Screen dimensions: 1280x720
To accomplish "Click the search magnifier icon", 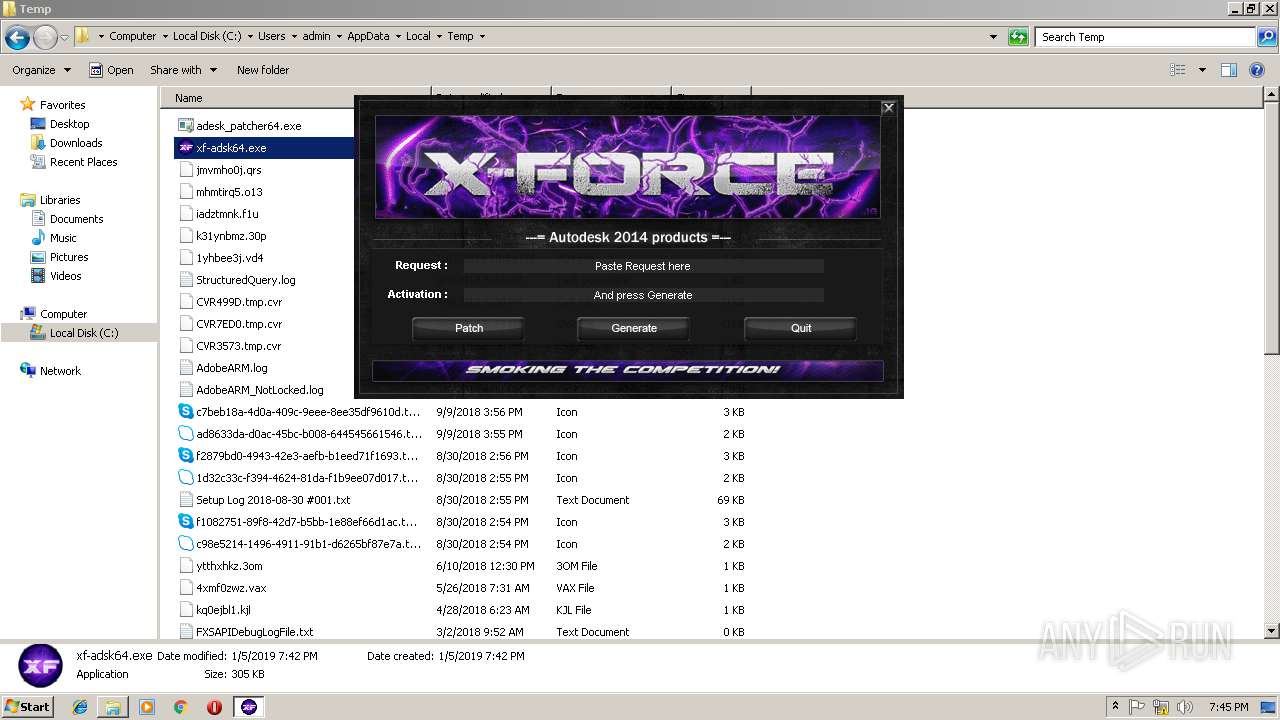I will click(1267, 37).
